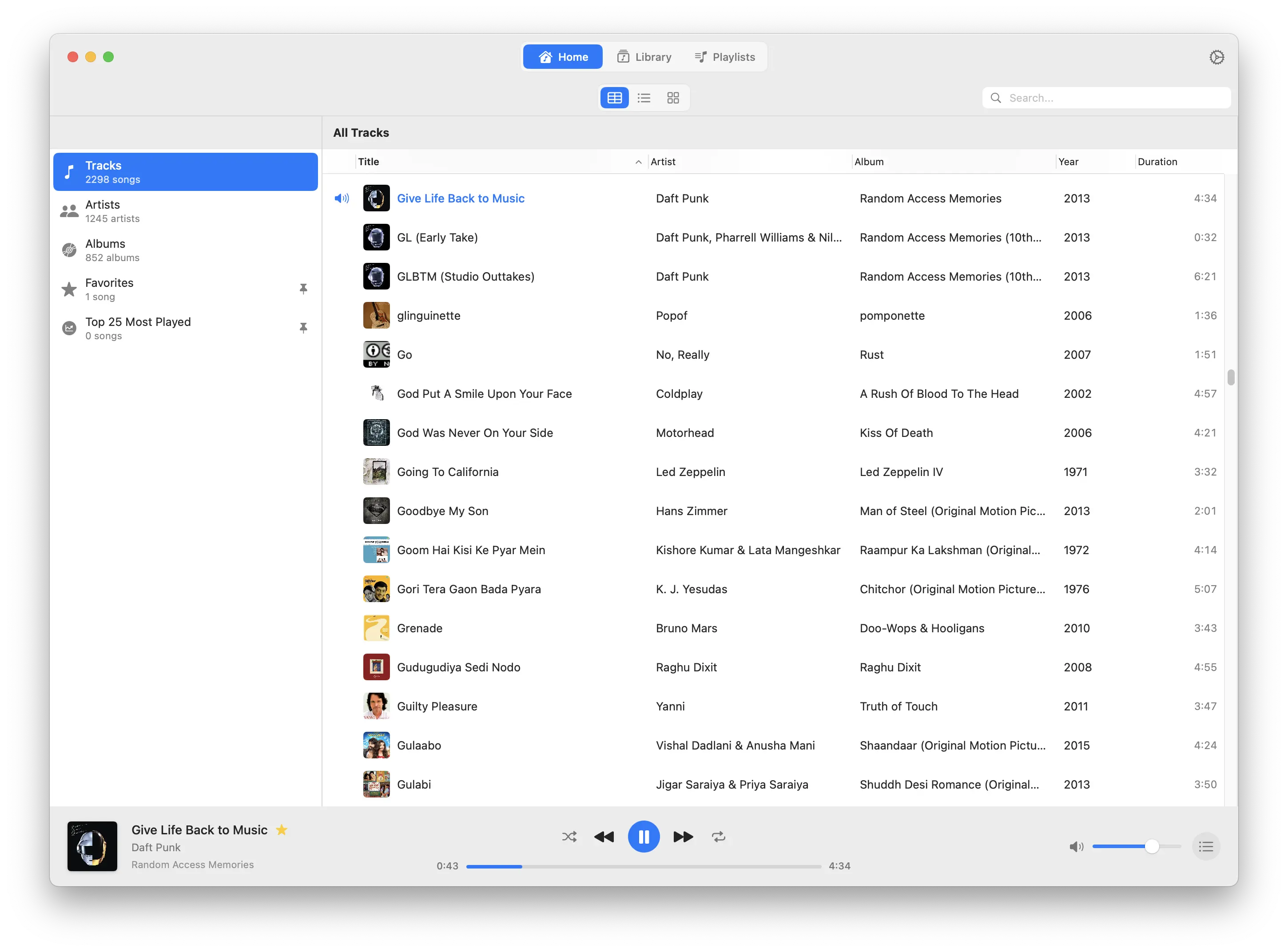Click the search magnifier icon
This screenshot has height=952, width=1288.
[995, 98]
